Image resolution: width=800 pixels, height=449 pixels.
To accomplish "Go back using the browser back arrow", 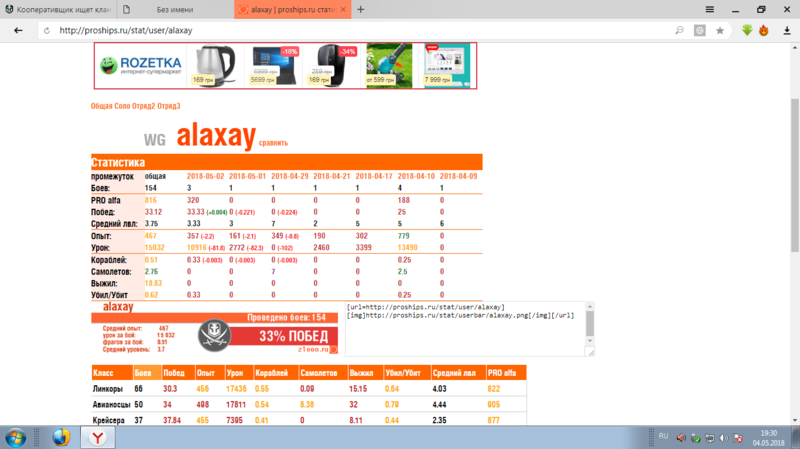I will [18, 31].
